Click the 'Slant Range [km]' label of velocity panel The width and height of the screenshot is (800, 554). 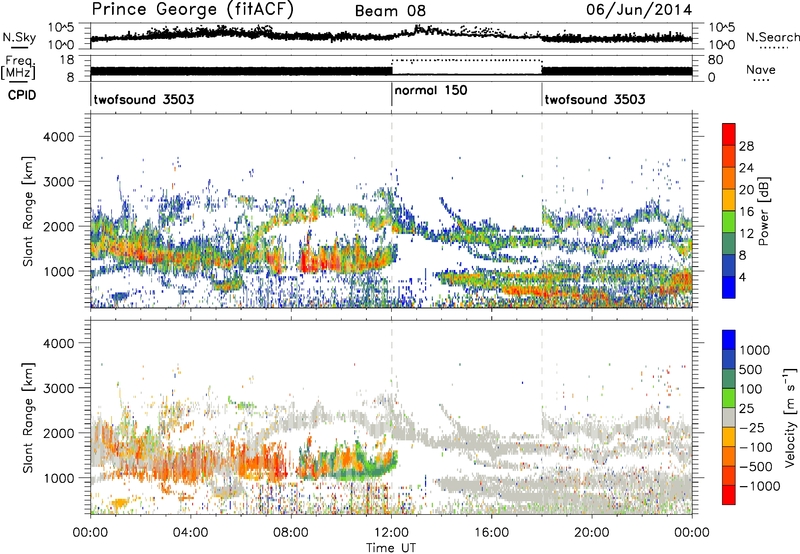(29, 418)
